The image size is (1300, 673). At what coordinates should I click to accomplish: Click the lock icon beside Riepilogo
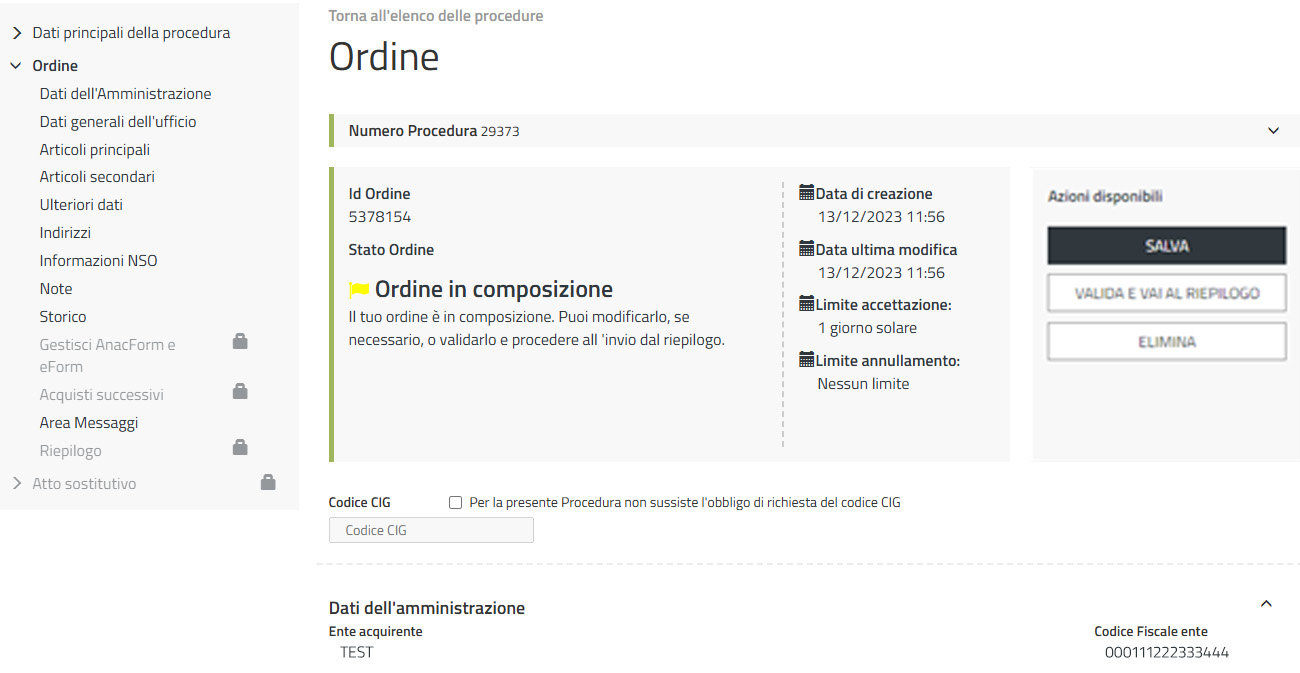[240, 448]
